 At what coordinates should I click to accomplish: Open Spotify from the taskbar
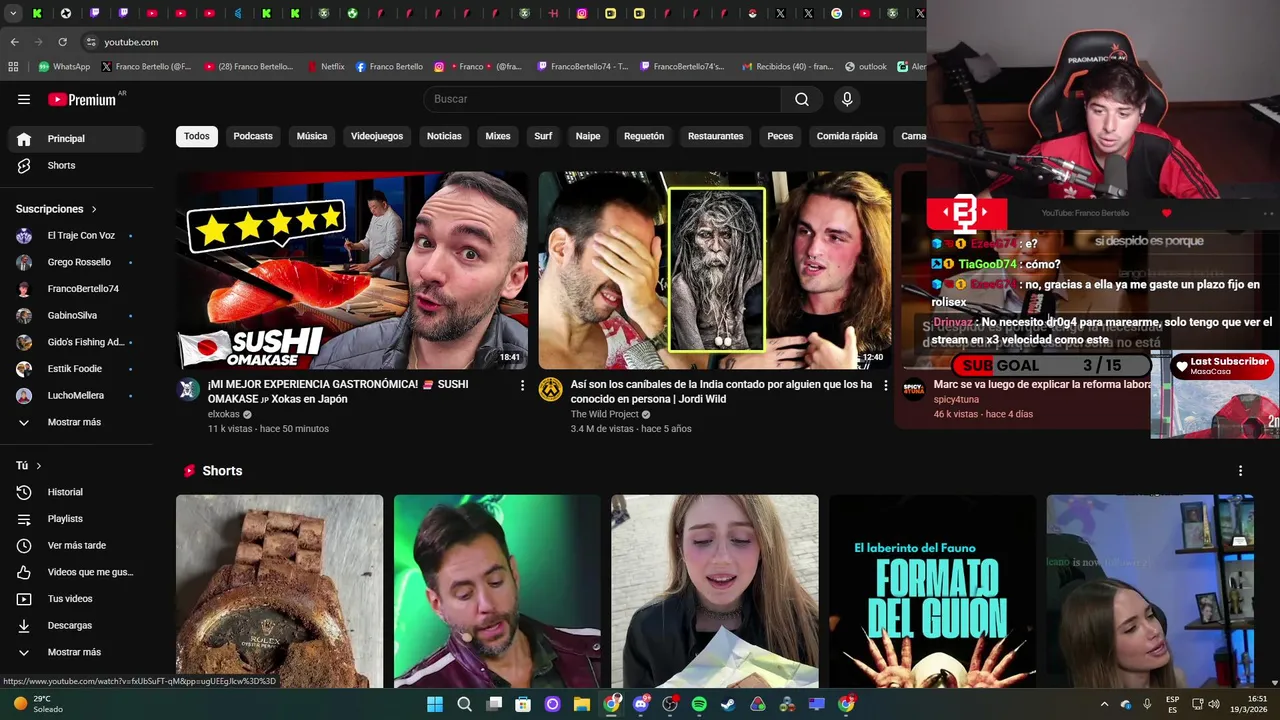pyautogui.click(x=699, y=704)
